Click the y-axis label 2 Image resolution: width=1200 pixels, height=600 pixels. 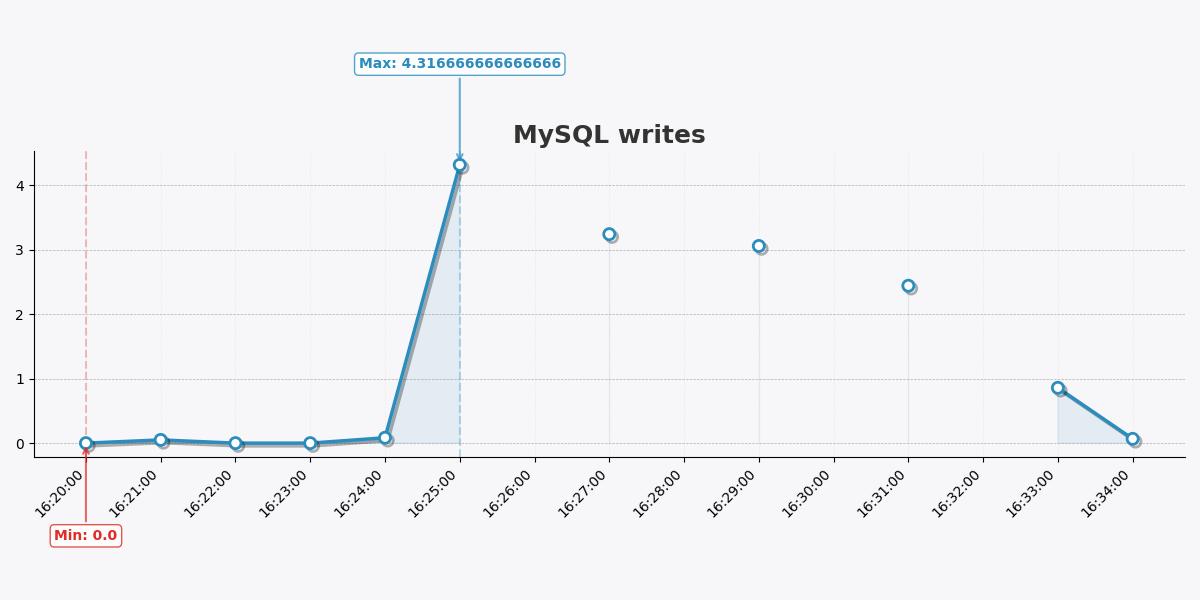click(x=20, y=315)
